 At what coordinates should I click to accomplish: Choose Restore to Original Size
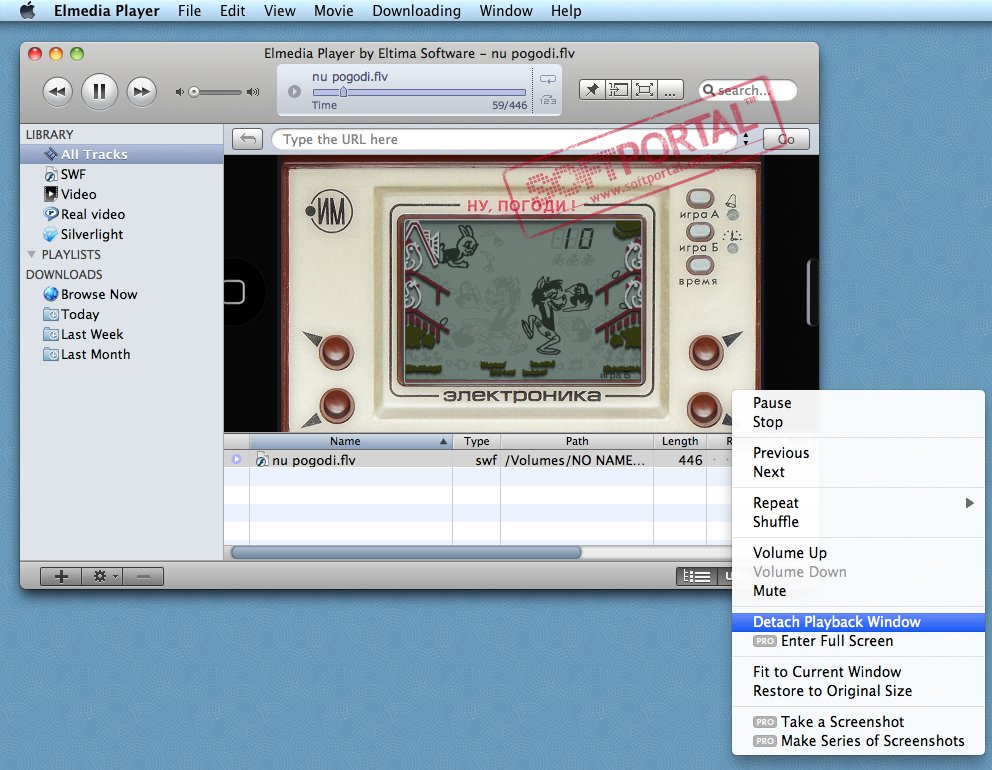[859, 691]
